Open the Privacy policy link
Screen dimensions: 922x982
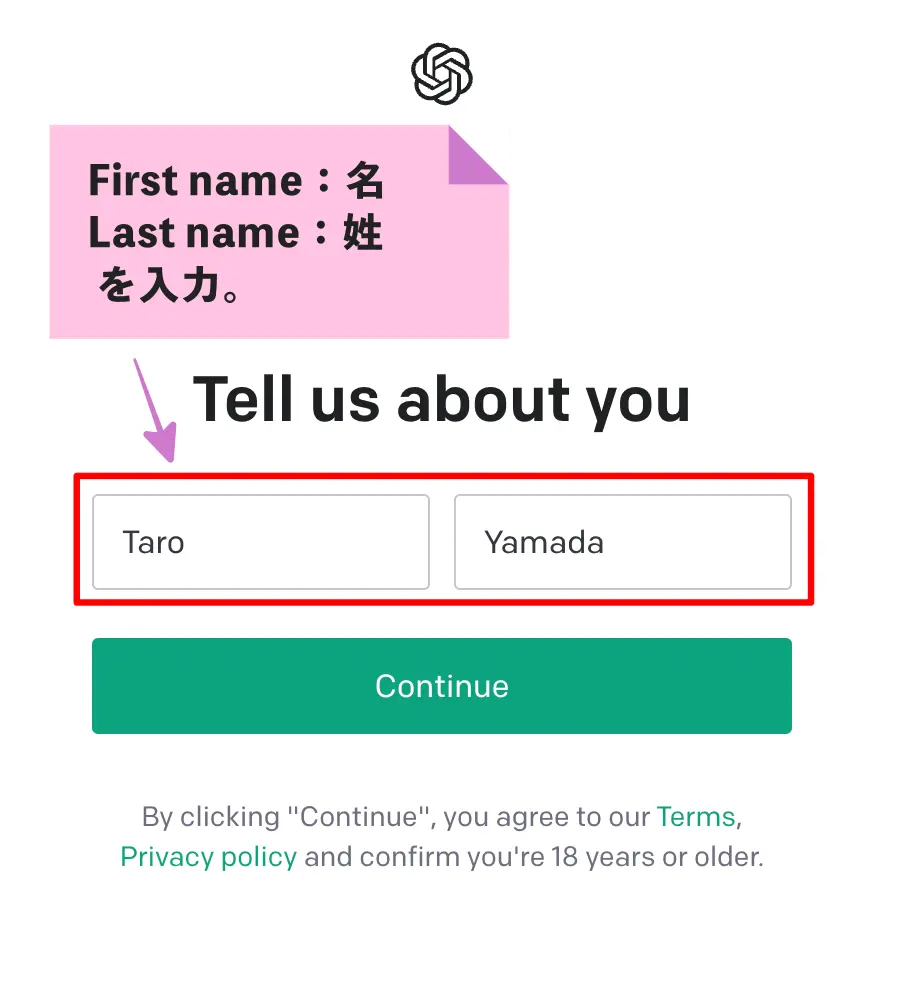209,857
